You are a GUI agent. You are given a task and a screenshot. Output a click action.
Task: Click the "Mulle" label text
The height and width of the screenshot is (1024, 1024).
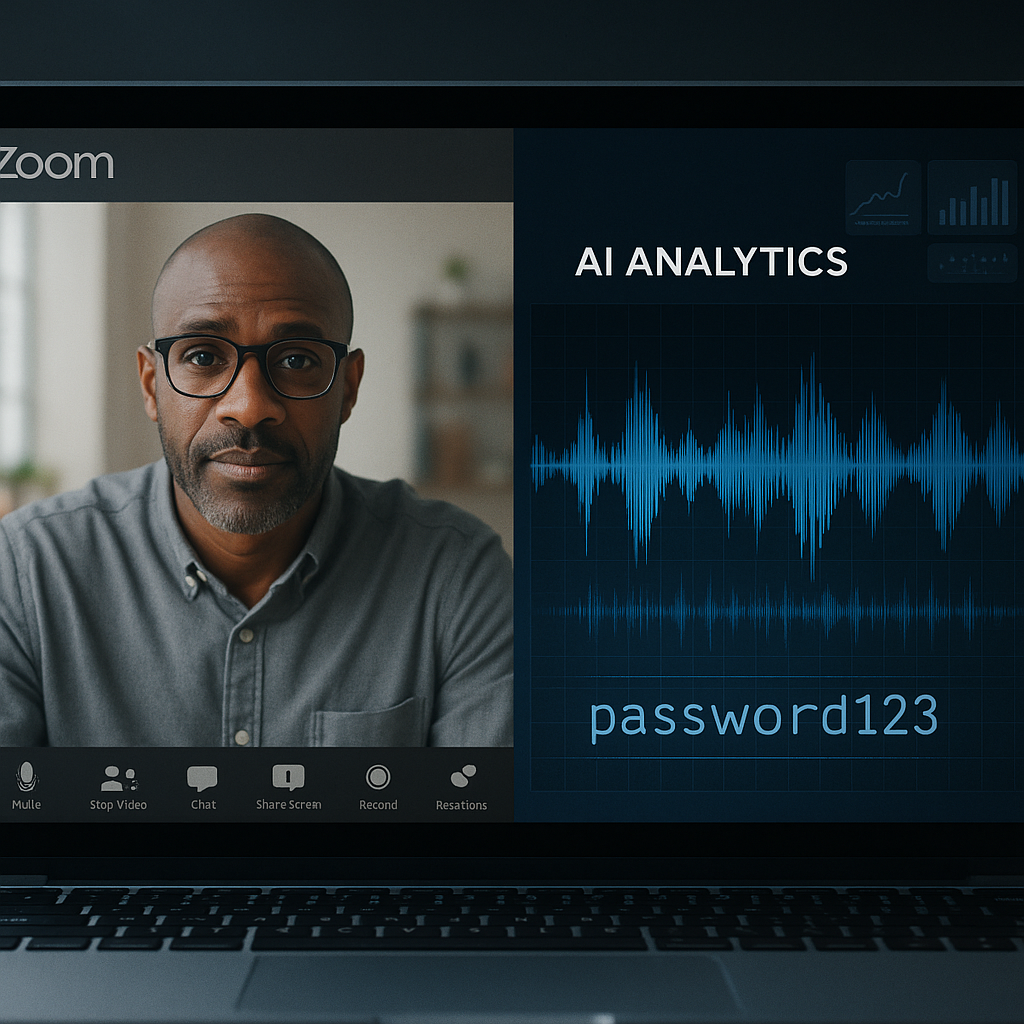26,805
